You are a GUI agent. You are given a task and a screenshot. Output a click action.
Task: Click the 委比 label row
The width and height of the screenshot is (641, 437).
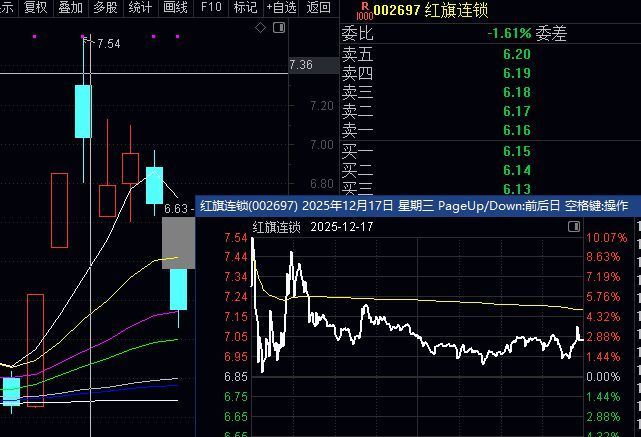coord(358,33)
